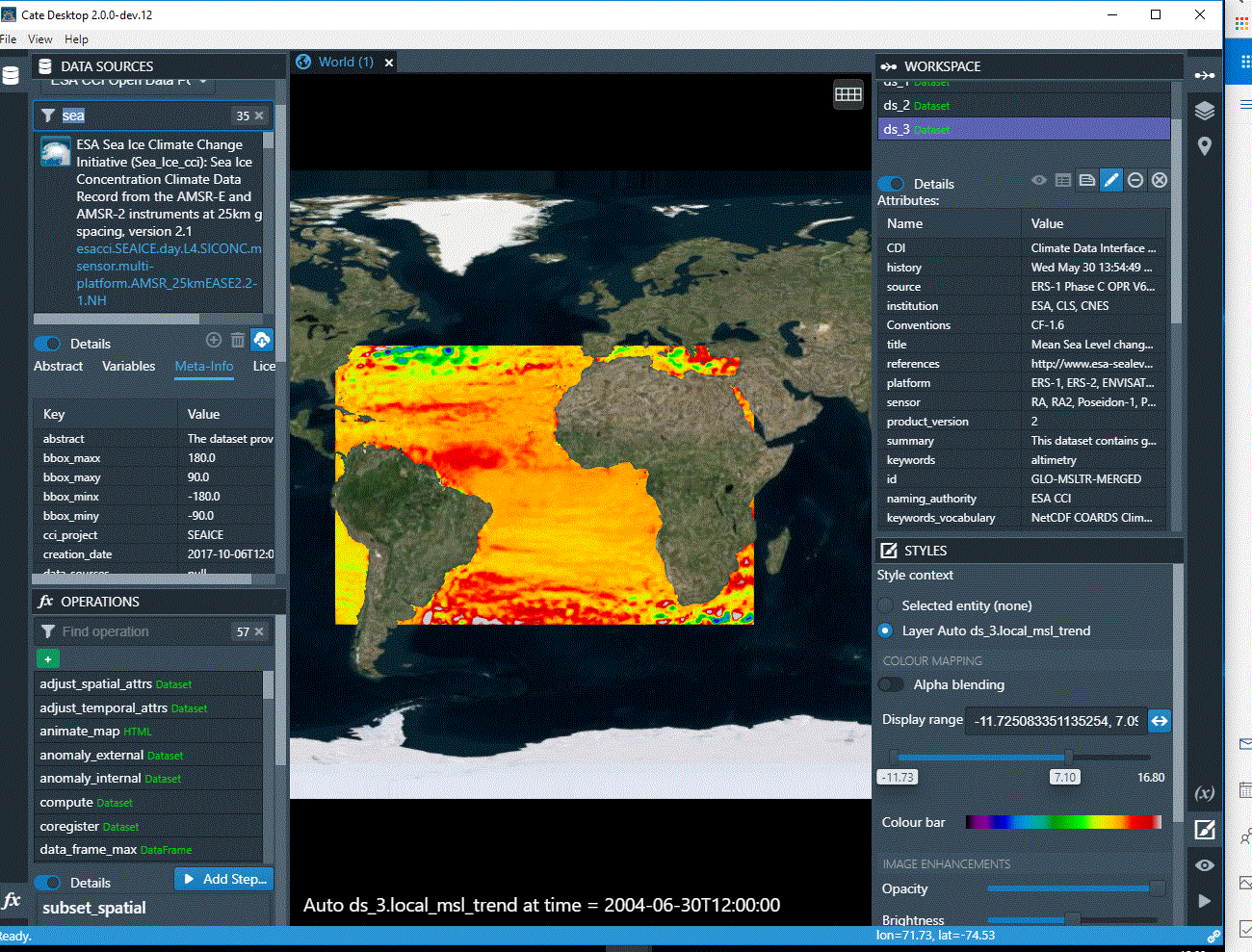Viewport: 1252px width, 952px height.
Task: Open the expression (x) icon in right sidebar
Action: (1205, 793)
